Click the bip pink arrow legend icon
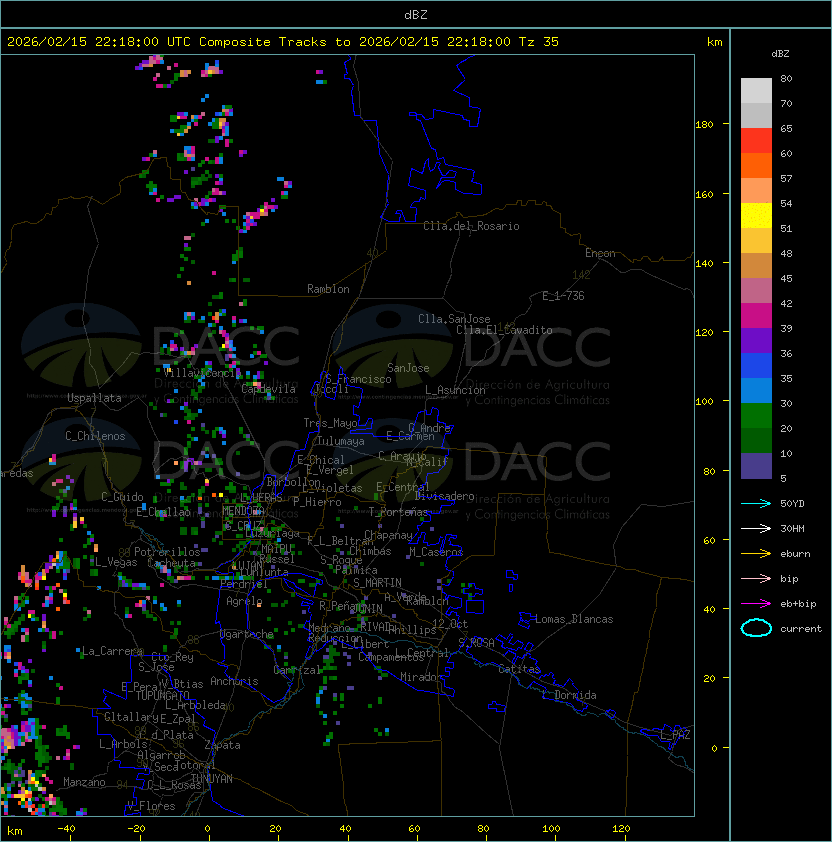 click(x=756, y=579)
